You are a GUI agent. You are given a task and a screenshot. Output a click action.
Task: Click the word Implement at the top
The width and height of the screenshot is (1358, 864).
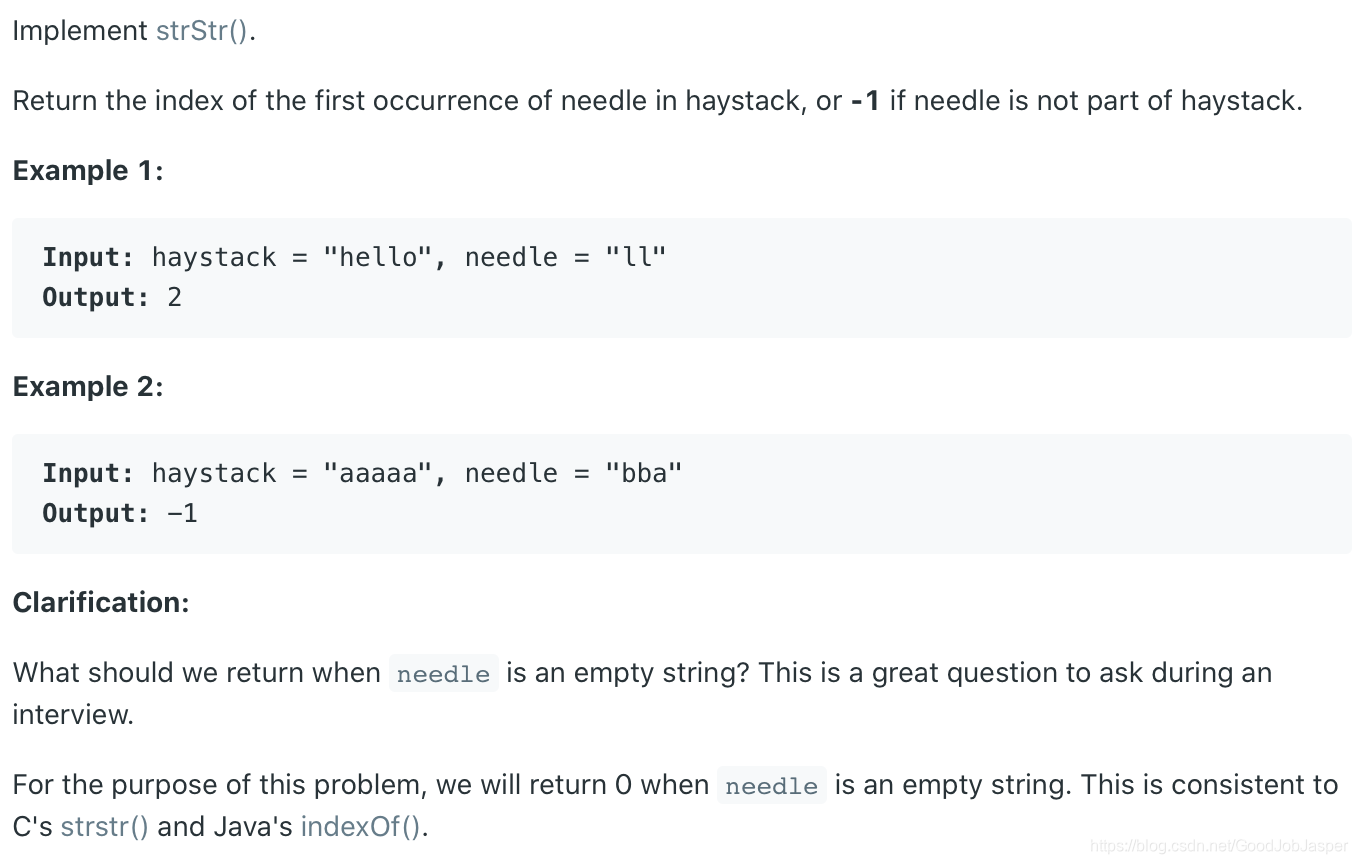tap(80, 31)
